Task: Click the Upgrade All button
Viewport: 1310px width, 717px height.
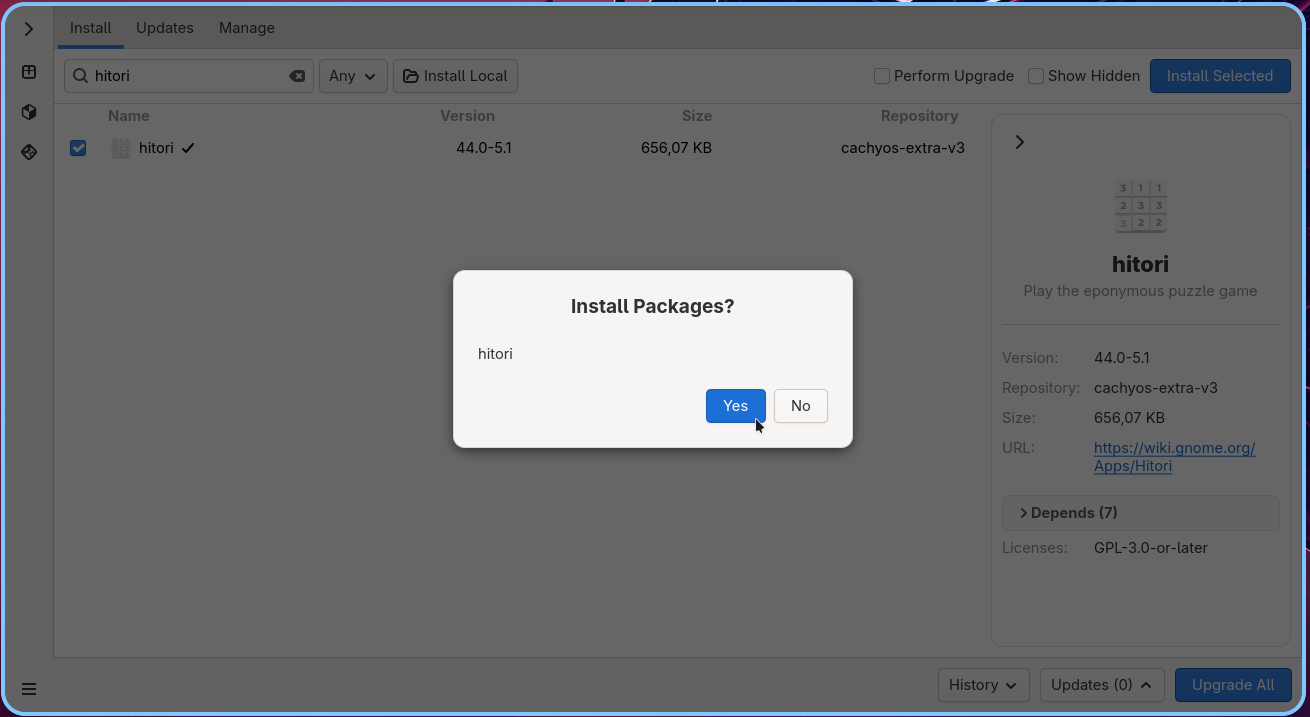Action: 1233,685
